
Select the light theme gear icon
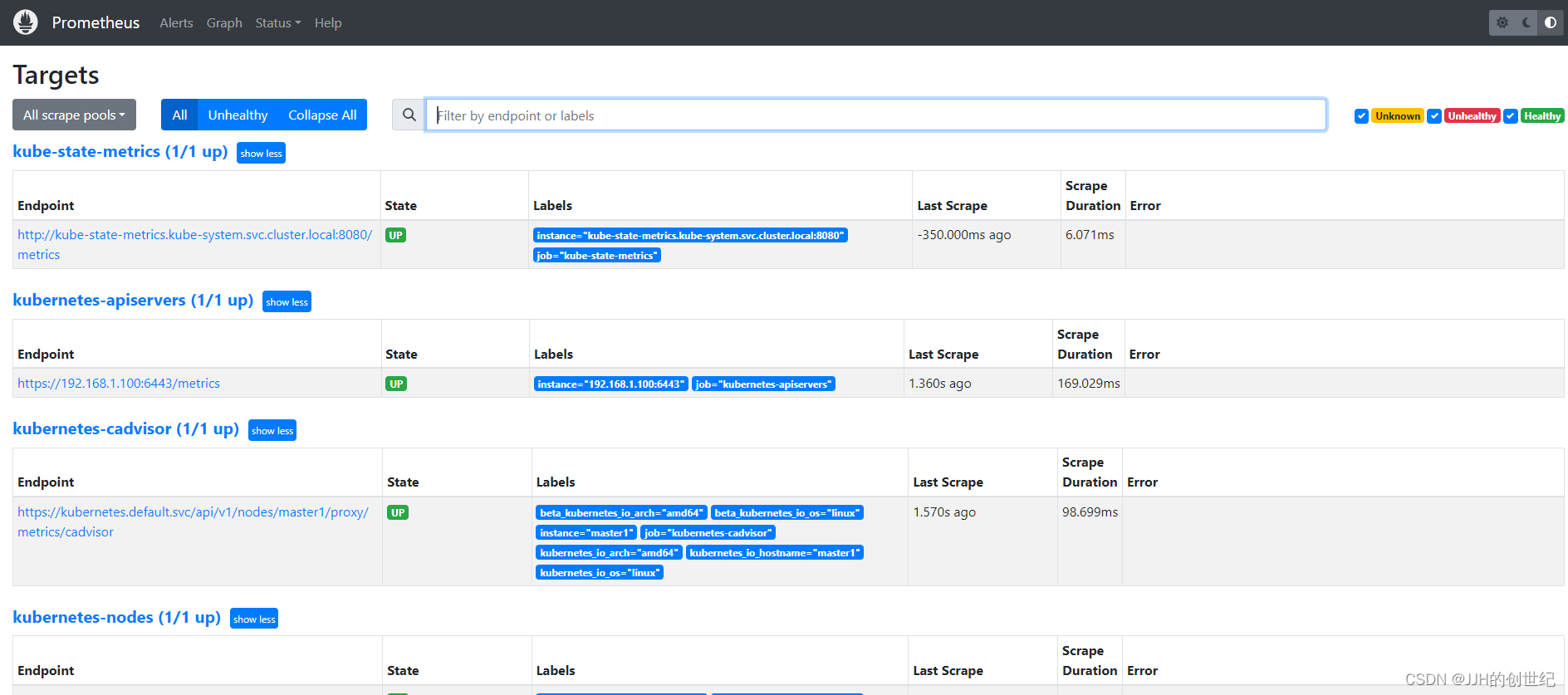point(1502,22)
